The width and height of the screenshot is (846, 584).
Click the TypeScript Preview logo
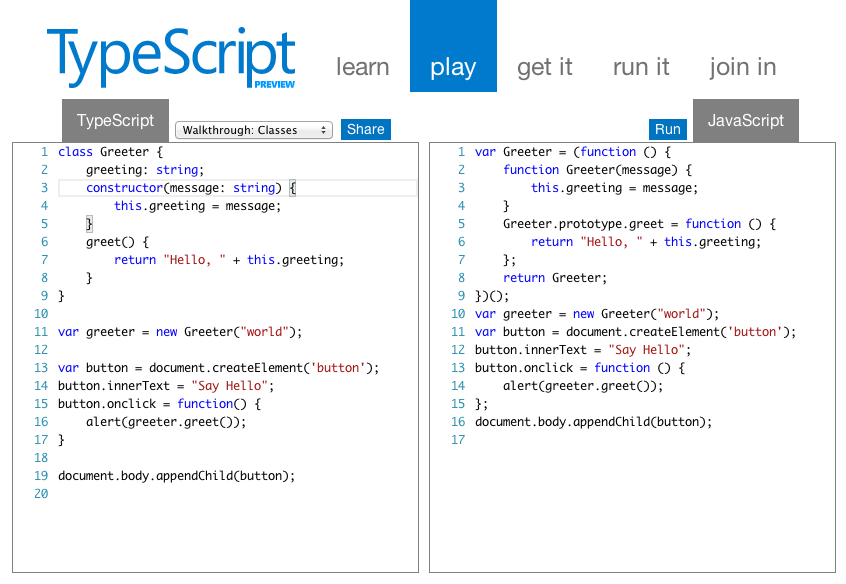(x=171, y=58)
